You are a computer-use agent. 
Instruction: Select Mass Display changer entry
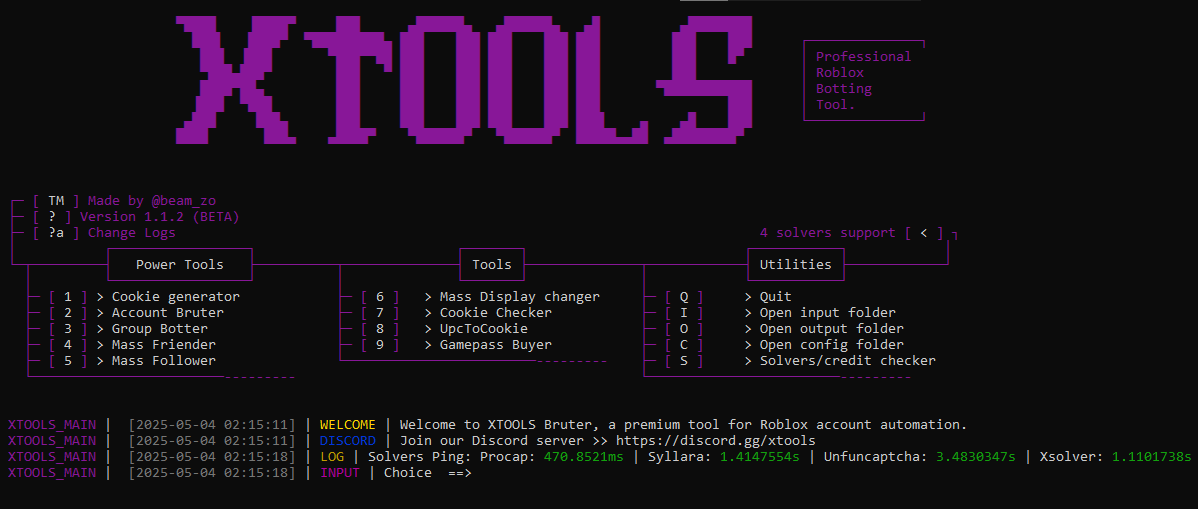click(x=520, y=297)
